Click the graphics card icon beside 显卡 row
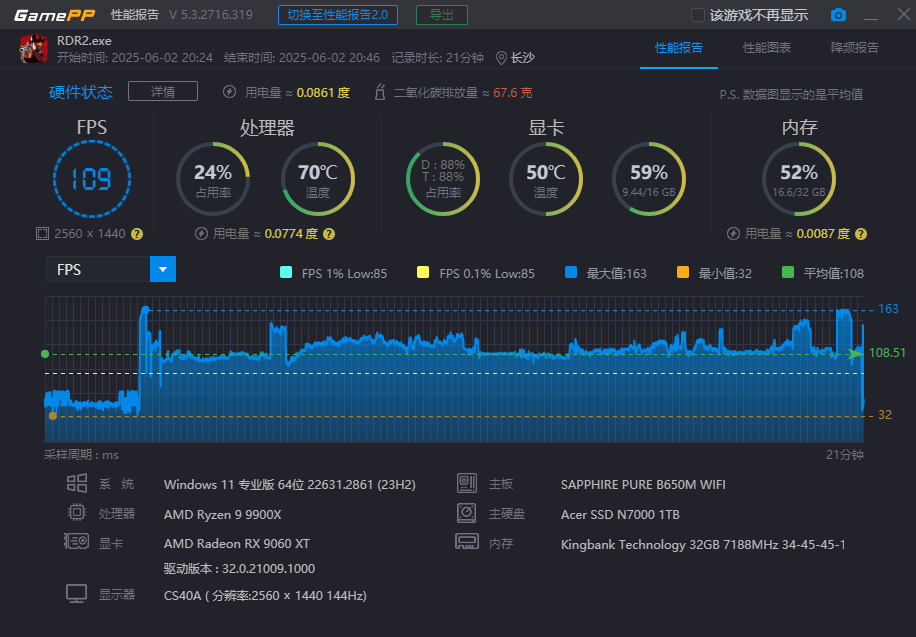Screen dimensions: 916x637 point(77,542)
